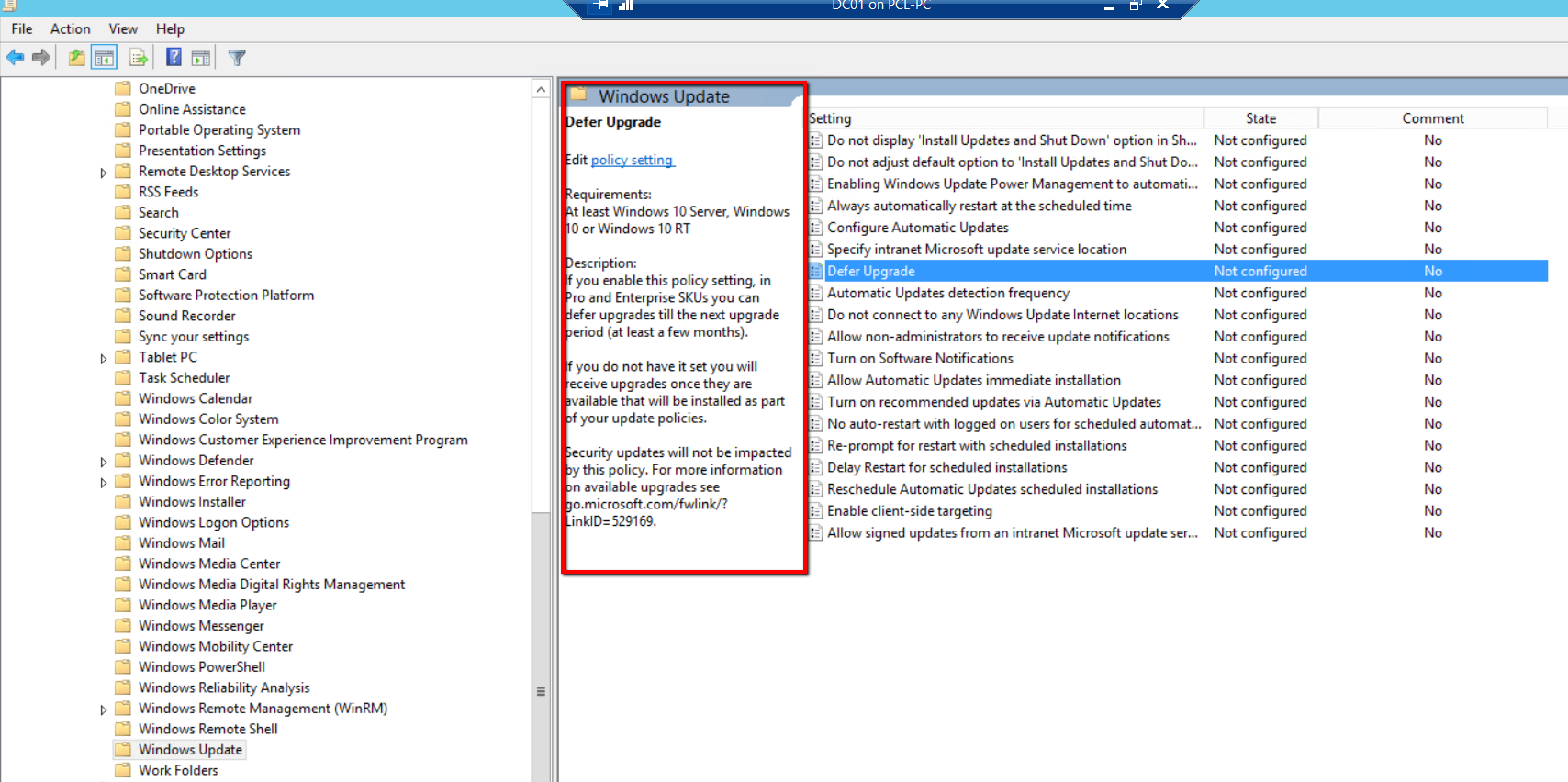Click the Filter funnel toolbar icon
The height and width of the screenshot is (782, 1568).
click(237, 58)
